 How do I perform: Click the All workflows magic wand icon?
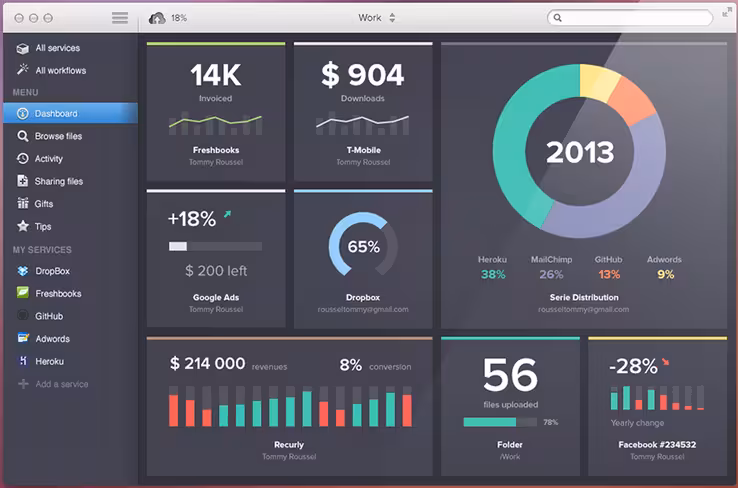click(x=22, y=70)
